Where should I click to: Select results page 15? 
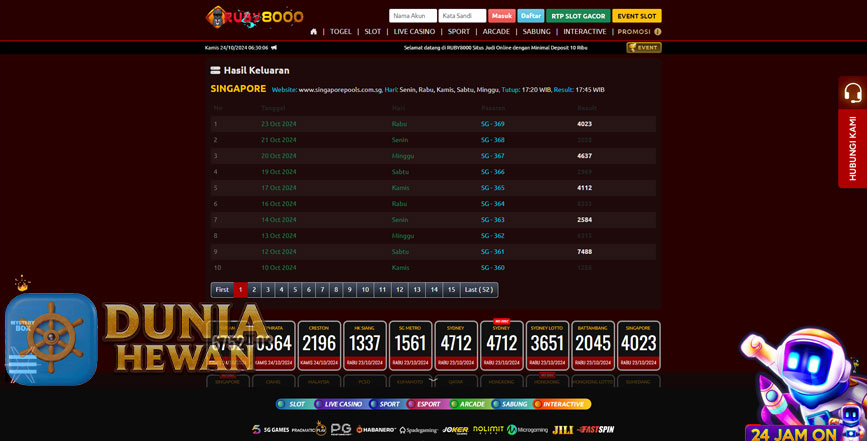coord(451,290)
